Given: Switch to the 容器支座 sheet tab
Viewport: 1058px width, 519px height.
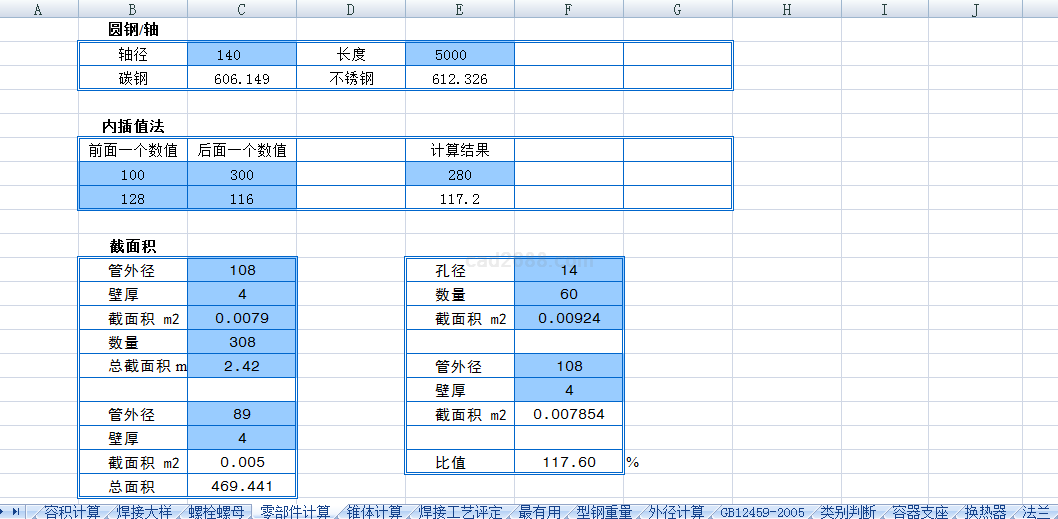Looking at the screenshot, I should tap(919, 512).
